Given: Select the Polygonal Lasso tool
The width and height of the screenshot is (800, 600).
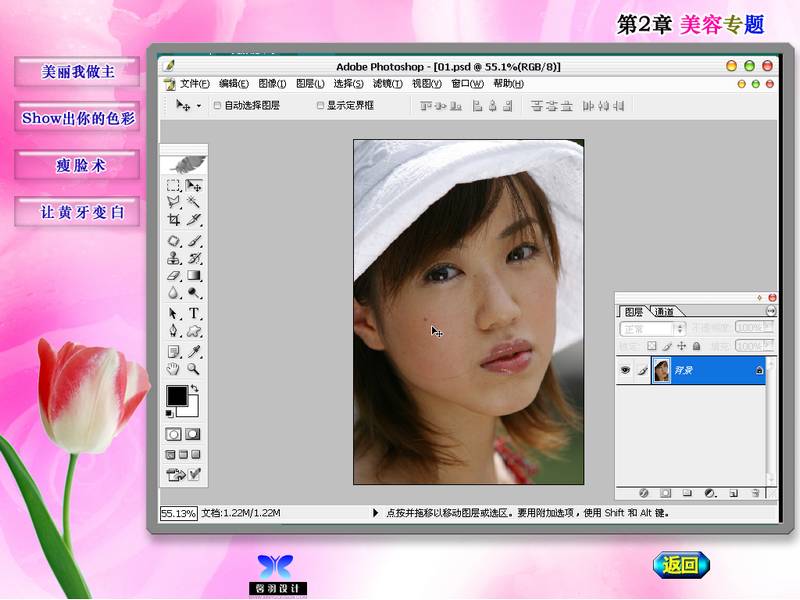Looking at the screenshot, I should [x=173, y=203].
